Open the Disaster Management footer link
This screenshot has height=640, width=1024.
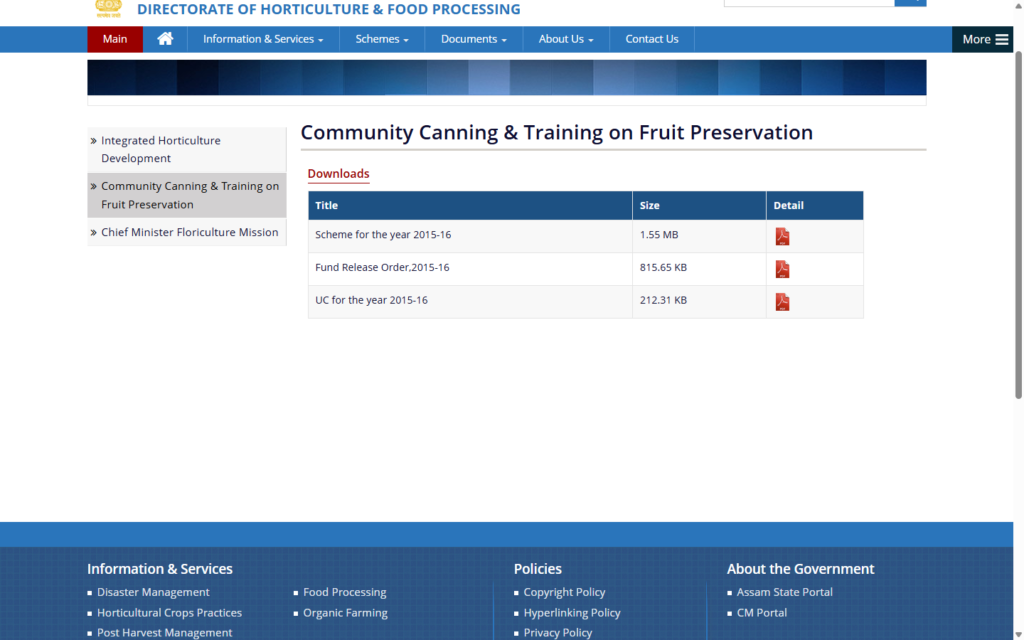click(153, 592)
